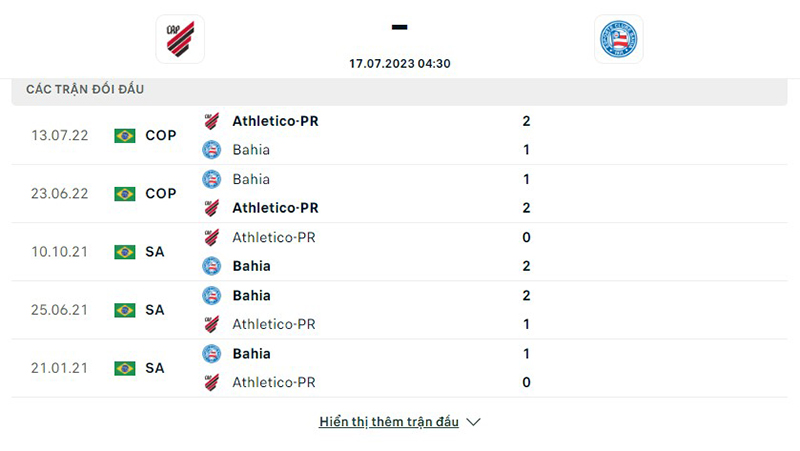800x451 pixels.
Task: Click the SA league label for 10.10.21
Action: pyautogui.click(x=154, y=252)
